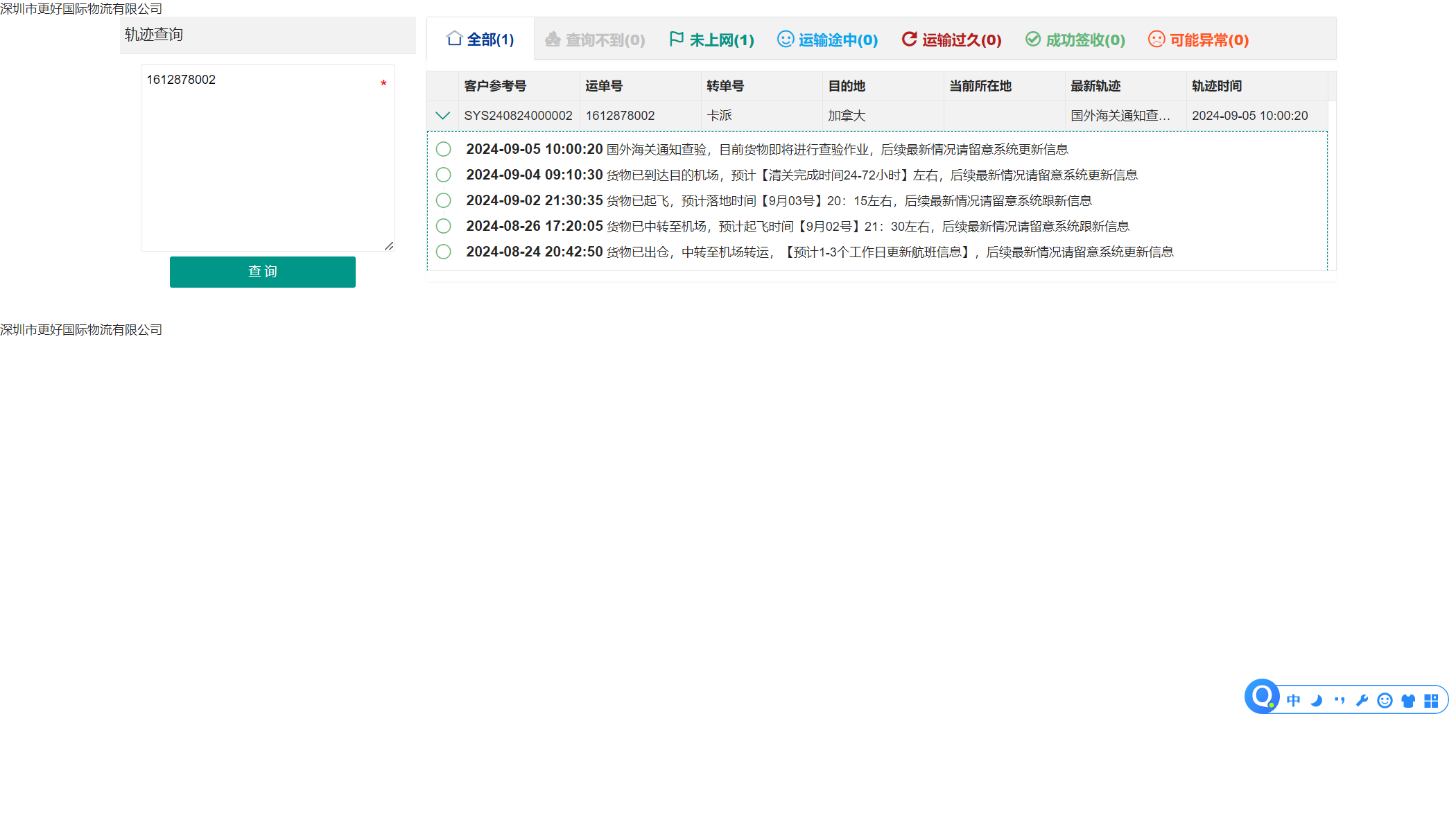Click tracking number textarea with 1612878002

[x=268, y=158]
